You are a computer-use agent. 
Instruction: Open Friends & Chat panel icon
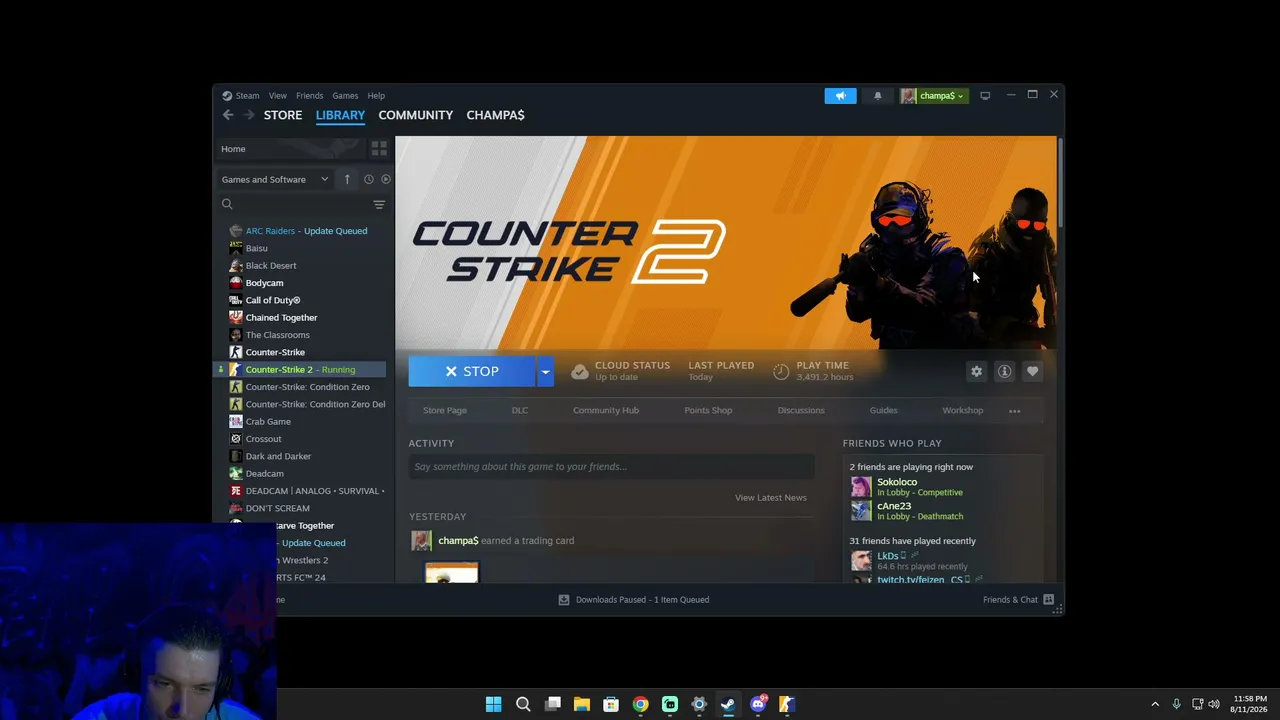[1048, 600]
